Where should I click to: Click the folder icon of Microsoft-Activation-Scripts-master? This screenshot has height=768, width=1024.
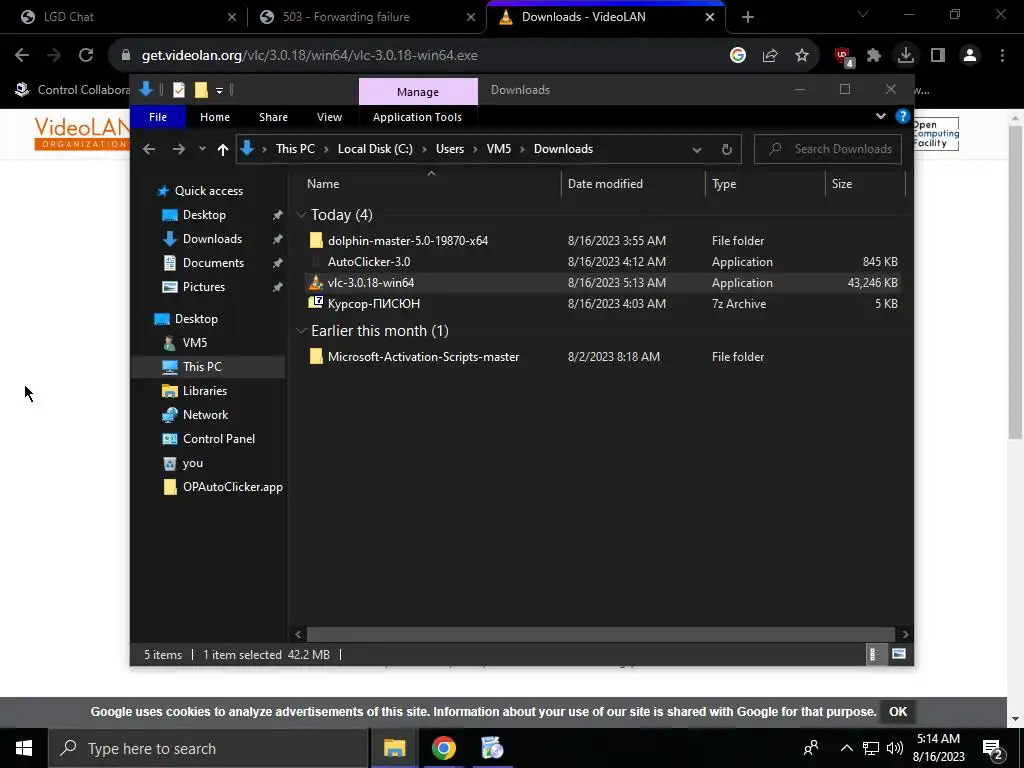[x=316, y=357]
